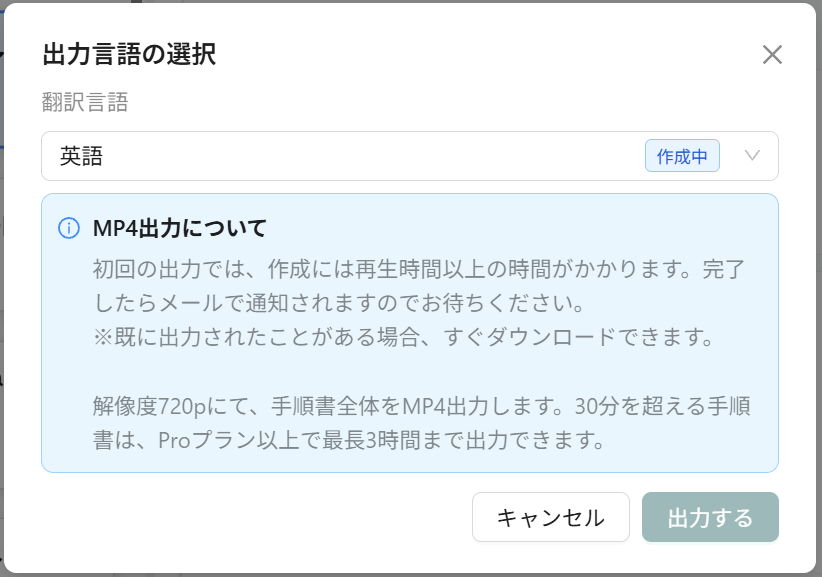The height and width of the screenshot is (577, 822).
Task: Select the 英語 value in the combo box
Action: click(81, 156)
